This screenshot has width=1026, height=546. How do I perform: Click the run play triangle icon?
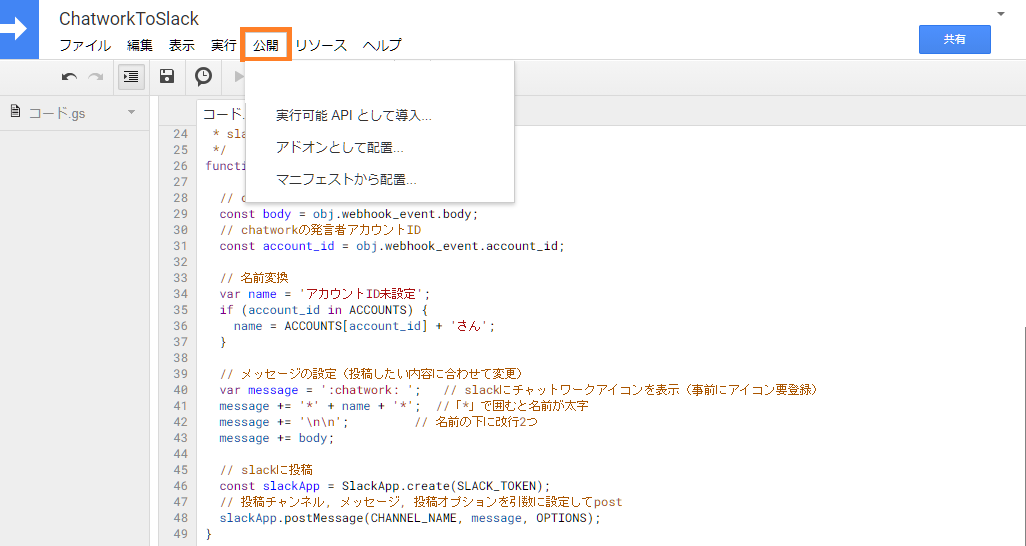click(x=239, y=77)
